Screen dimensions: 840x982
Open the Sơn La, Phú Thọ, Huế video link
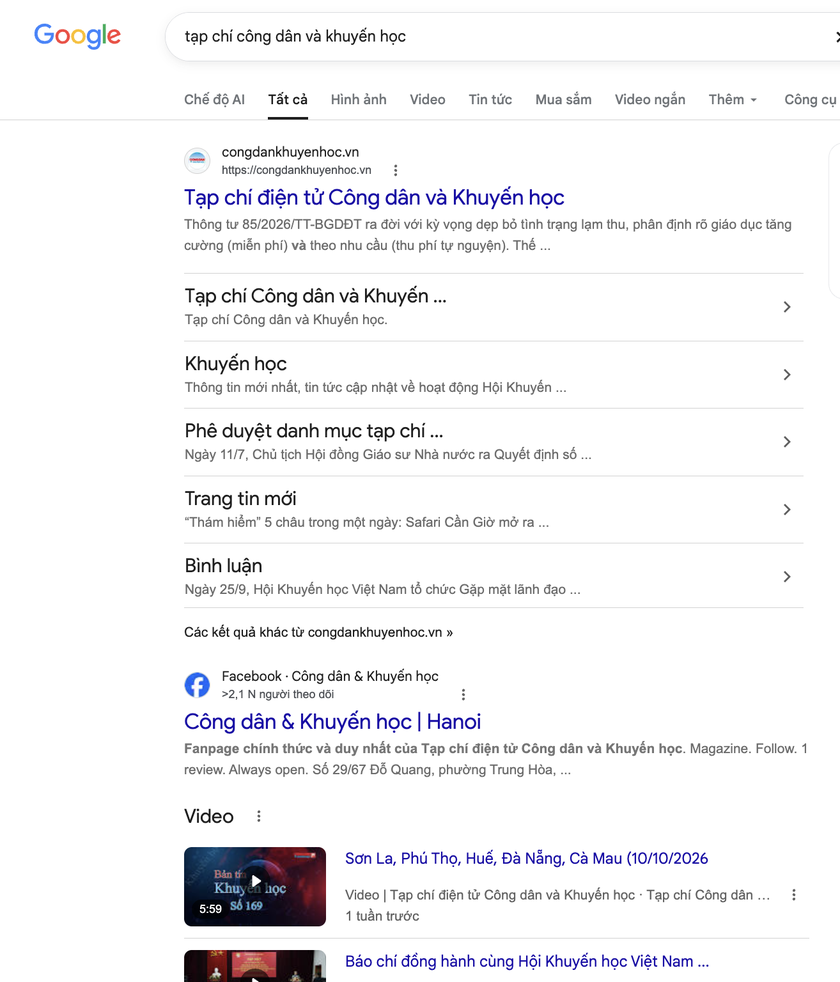(526, 859)
